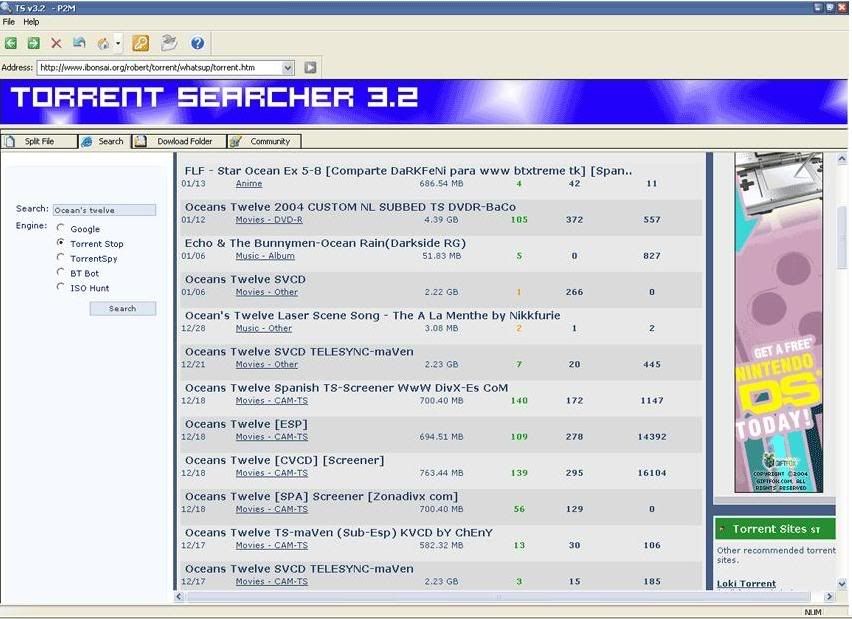
Task: Click the horizontal scrollbar right arrow
Action: click(x=829, y=597)
